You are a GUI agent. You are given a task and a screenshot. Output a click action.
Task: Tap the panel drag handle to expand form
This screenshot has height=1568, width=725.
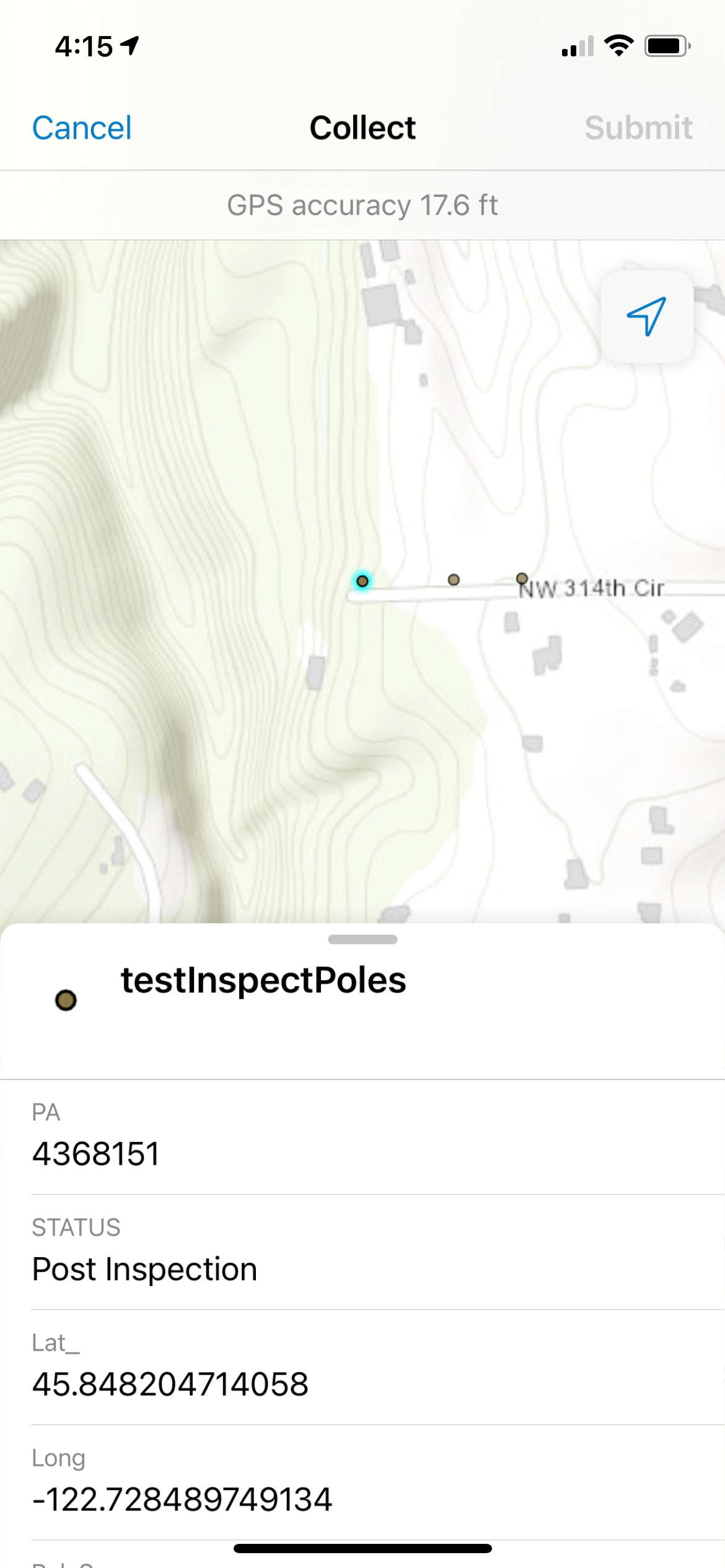point(362,939)
